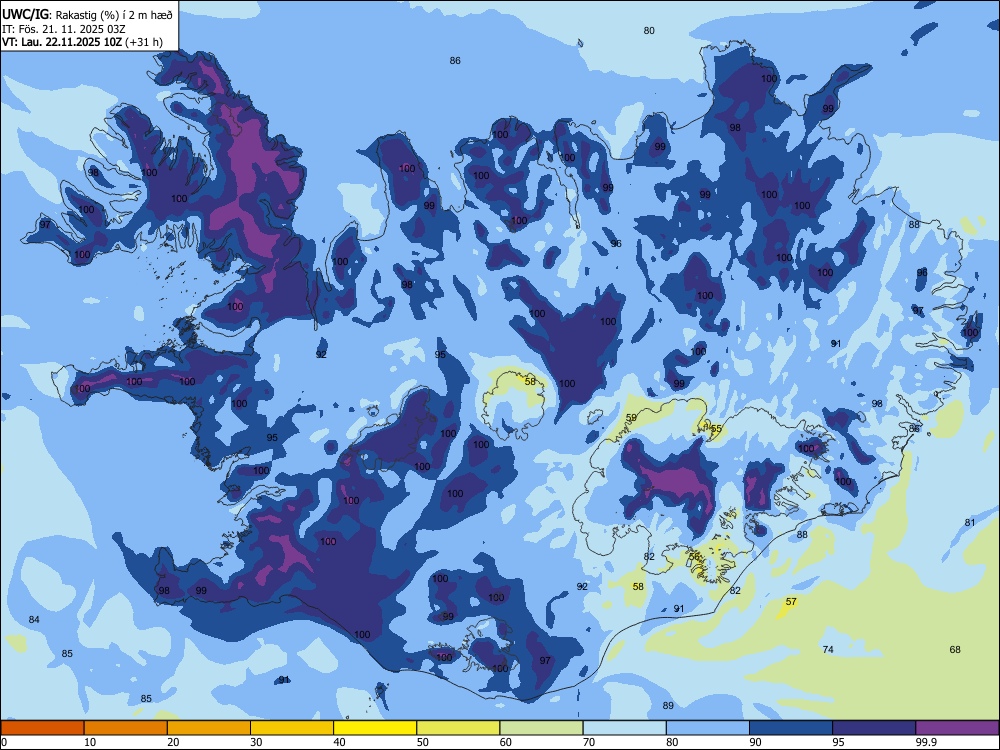Select the '55' humidity value on the map
This screenshot has width=1000, height=750.
[716, 429]
